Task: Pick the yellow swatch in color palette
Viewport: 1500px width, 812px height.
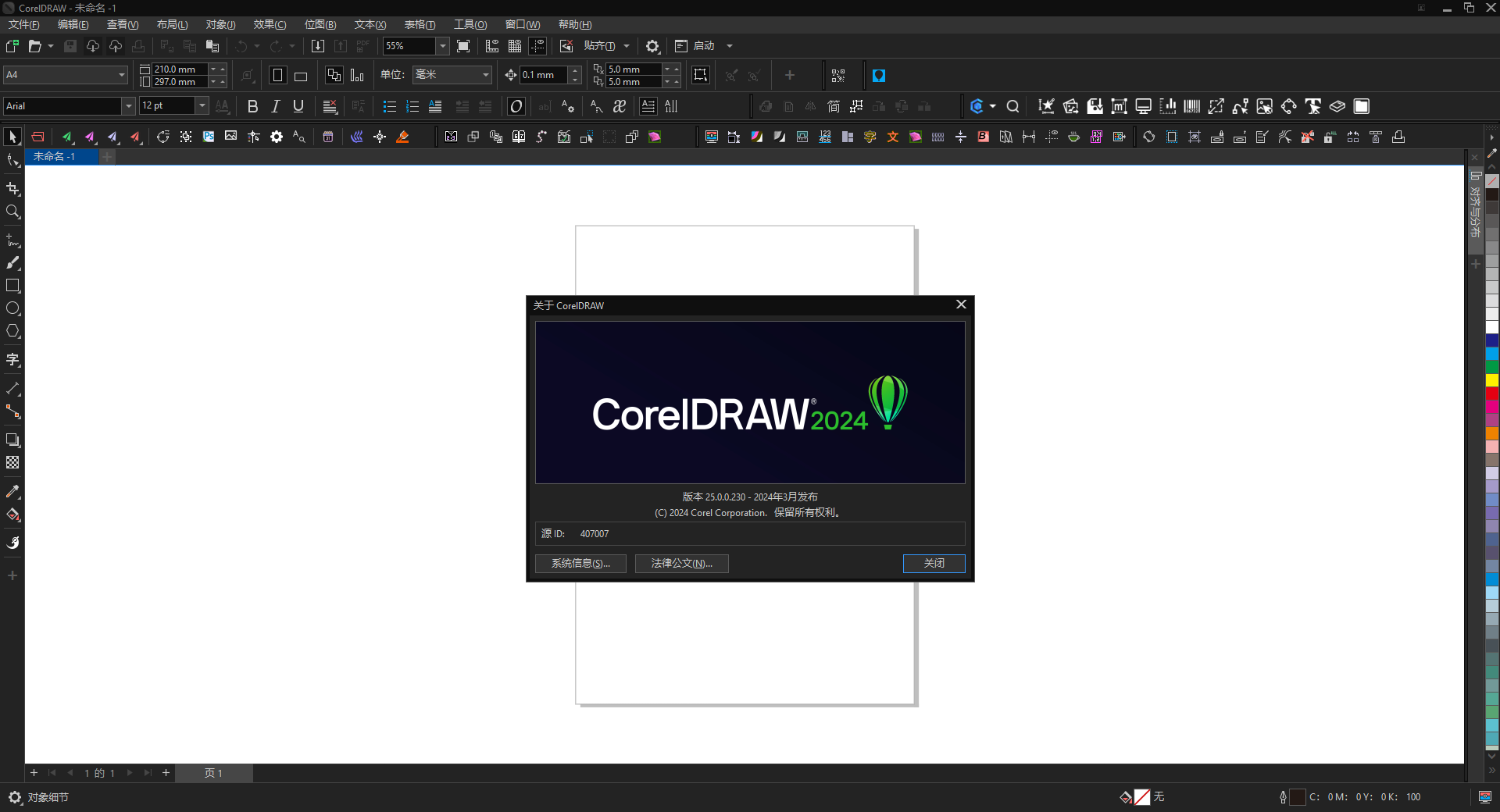Action: tap(1491, 380)
